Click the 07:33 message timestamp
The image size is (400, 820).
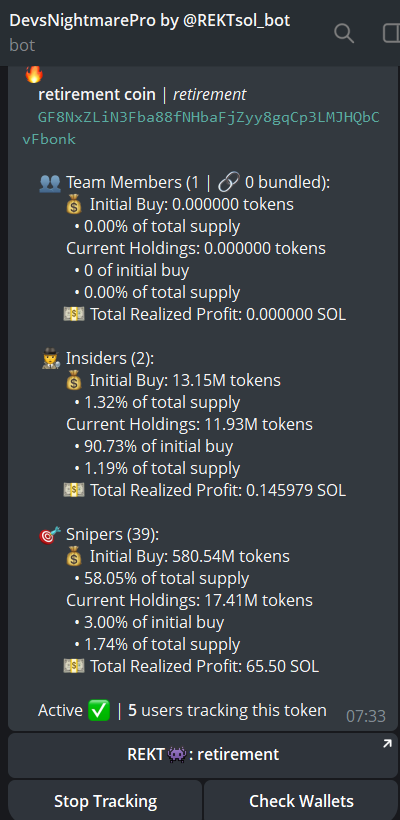click(365, 716)
